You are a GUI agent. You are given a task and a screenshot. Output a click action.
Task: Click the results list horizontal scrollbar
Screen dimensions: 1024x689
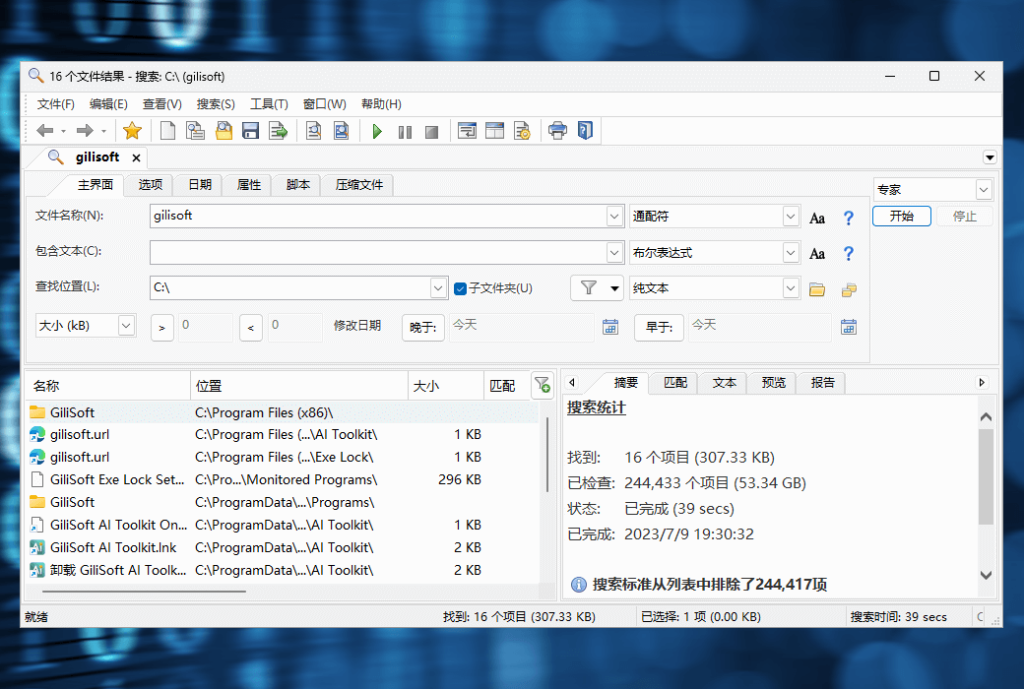pyautogui.click(x=144, y=592)
